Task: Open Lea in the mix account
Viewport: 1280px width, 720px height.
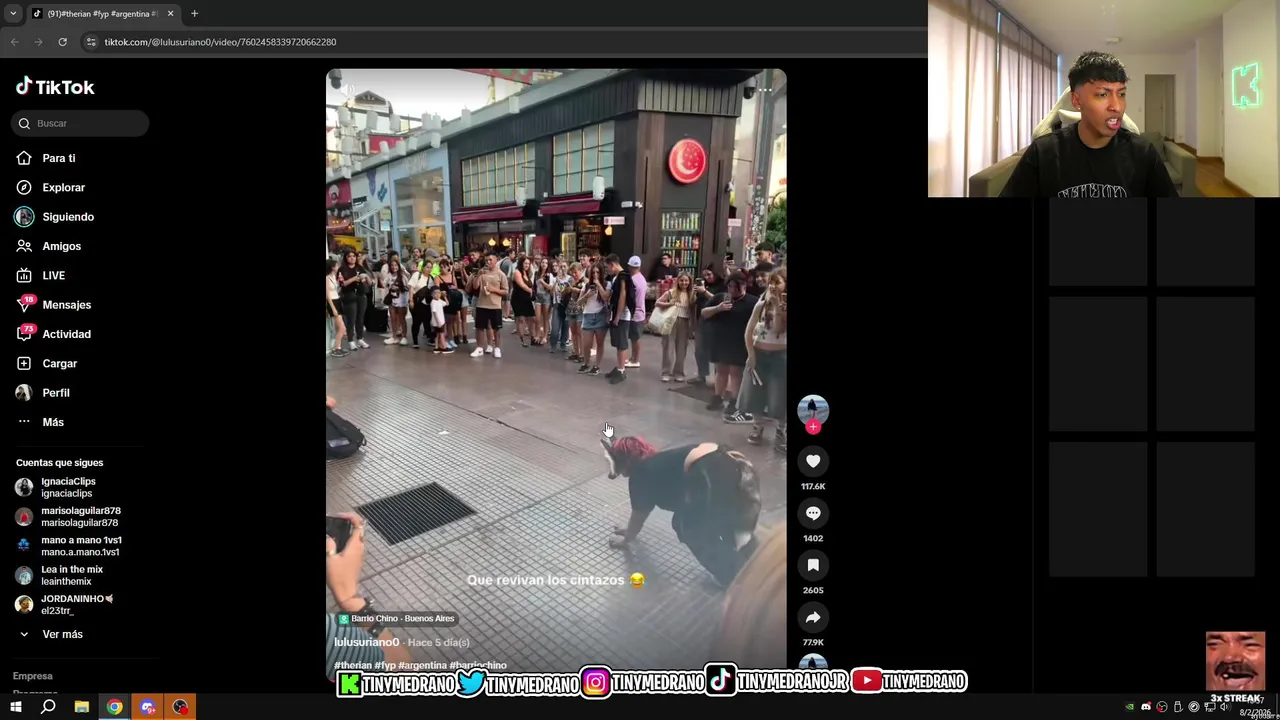Action: pyautogui.click(x=60, y=575)
